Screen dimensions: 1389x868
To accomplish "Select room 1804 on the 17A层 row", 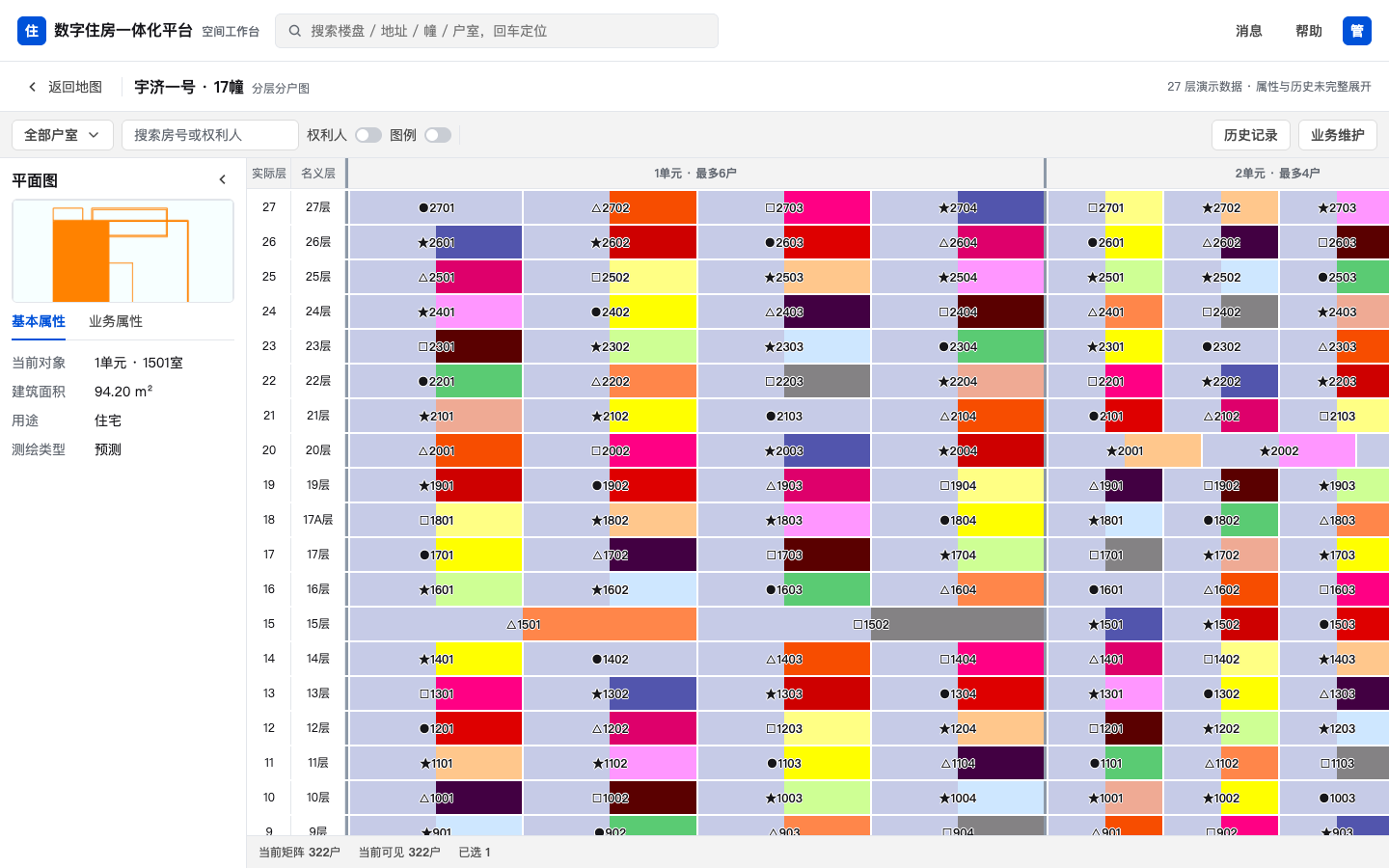I will pos(958,520).
